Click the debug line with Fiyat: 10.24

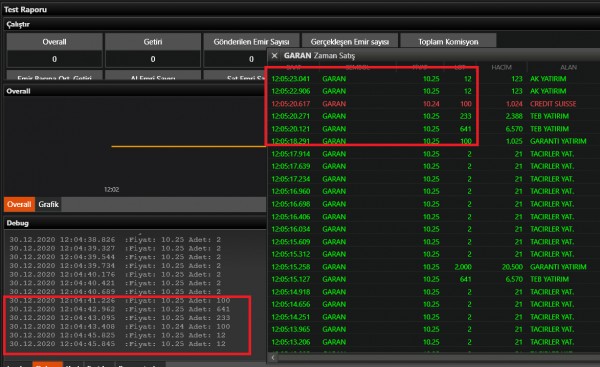click(120, 327)
